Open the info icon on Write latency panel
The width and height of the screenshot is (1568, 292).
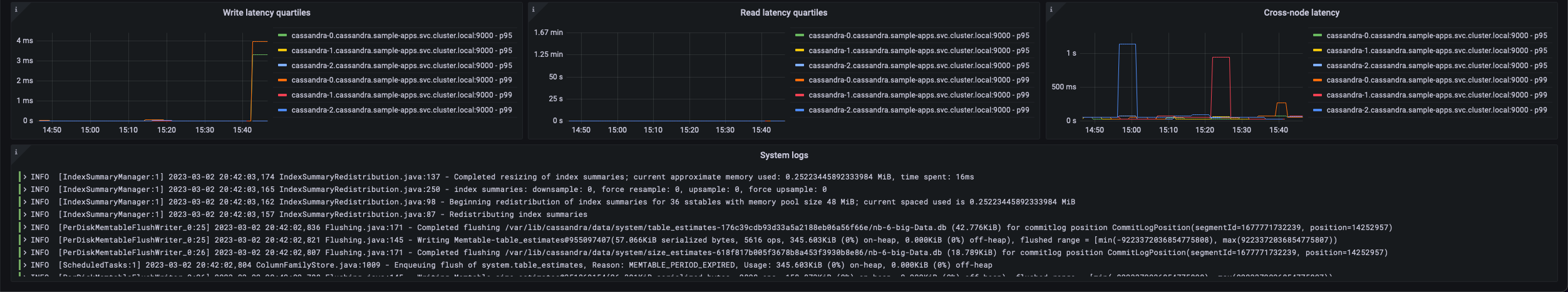coord(16,9)
